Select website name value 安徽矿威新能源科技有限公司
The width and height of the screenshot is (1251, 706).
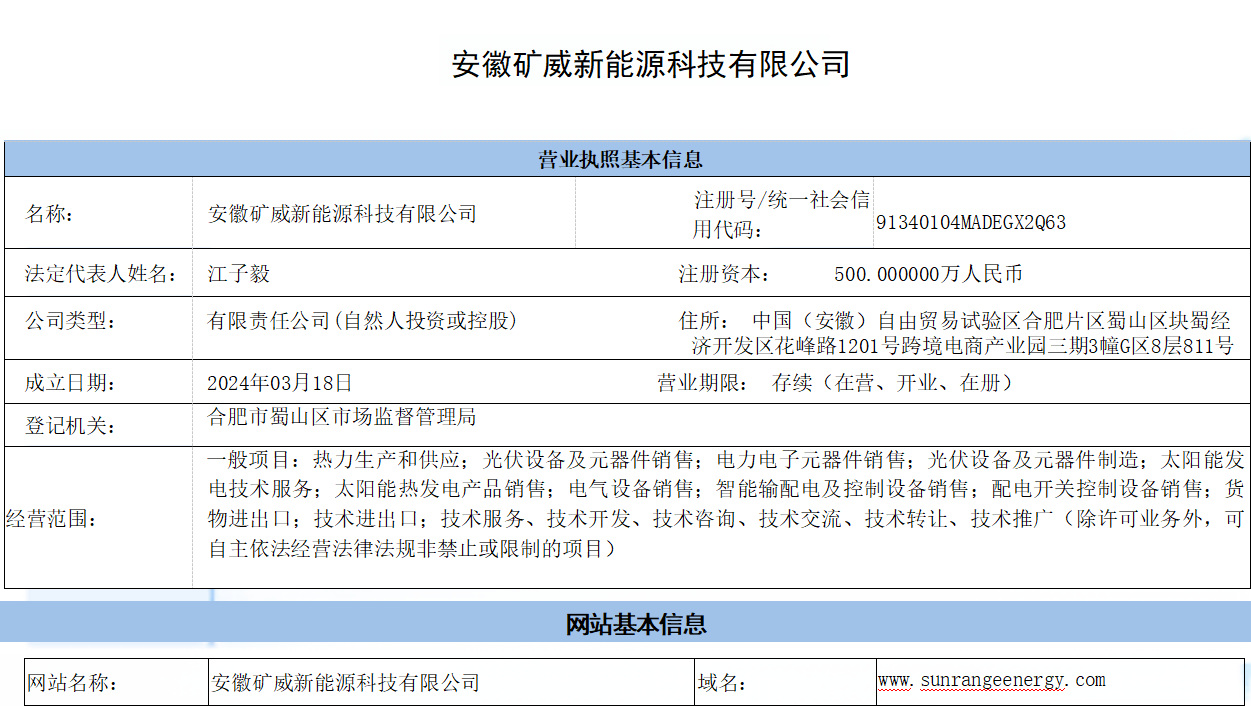pos(345,683)
